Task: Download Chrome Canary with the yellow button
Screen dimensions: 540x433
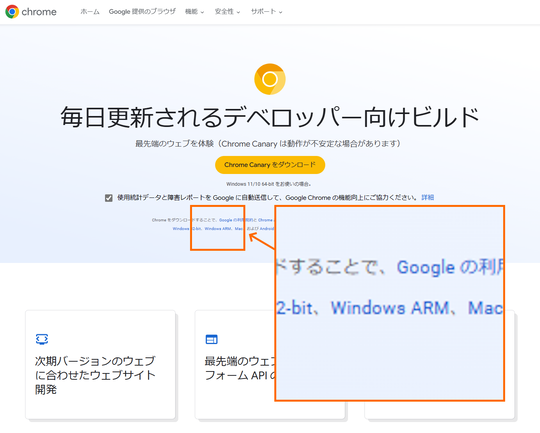Action: pyautogui.click(x=270, y=165)
